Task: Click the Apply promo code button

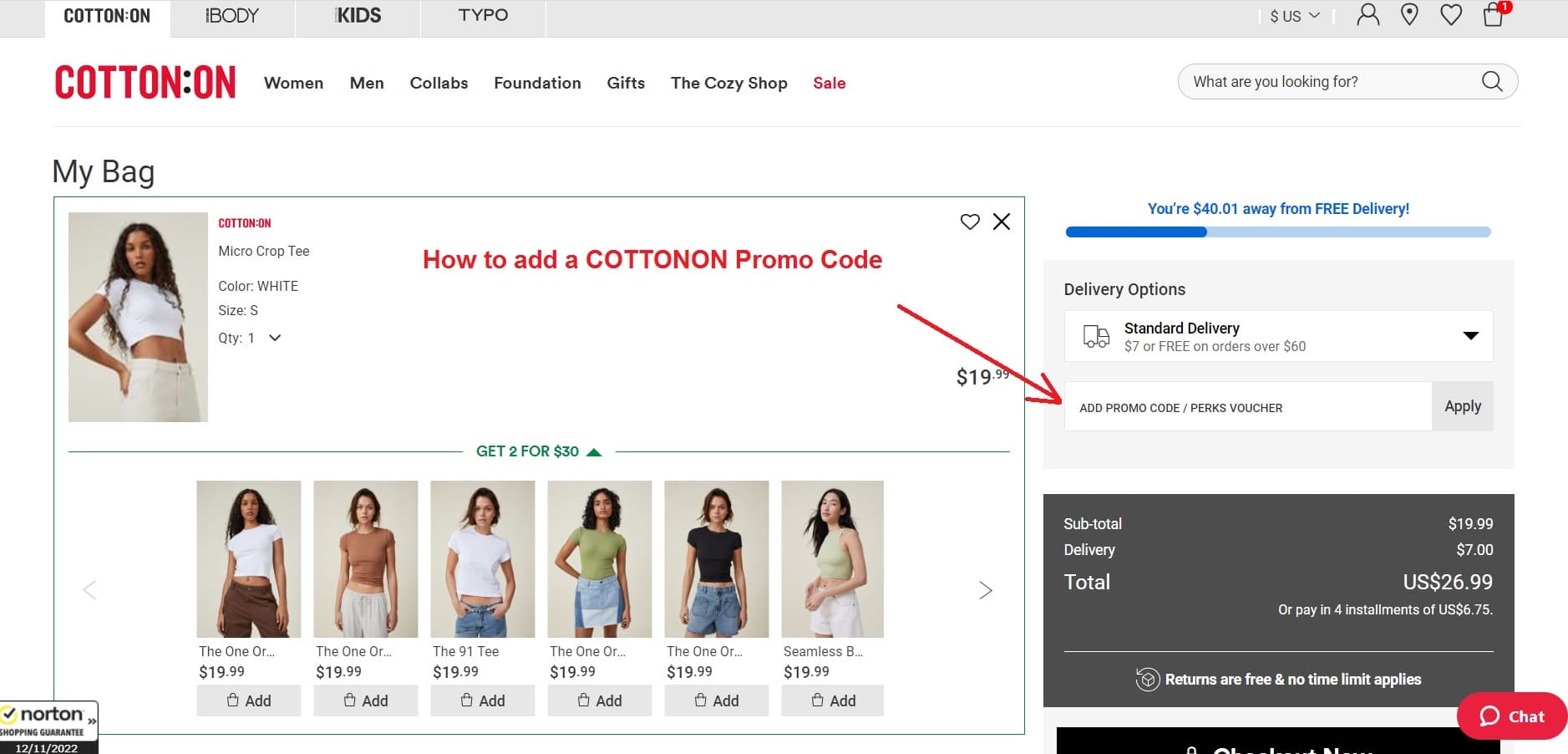Action: (x=1463, y=406)
